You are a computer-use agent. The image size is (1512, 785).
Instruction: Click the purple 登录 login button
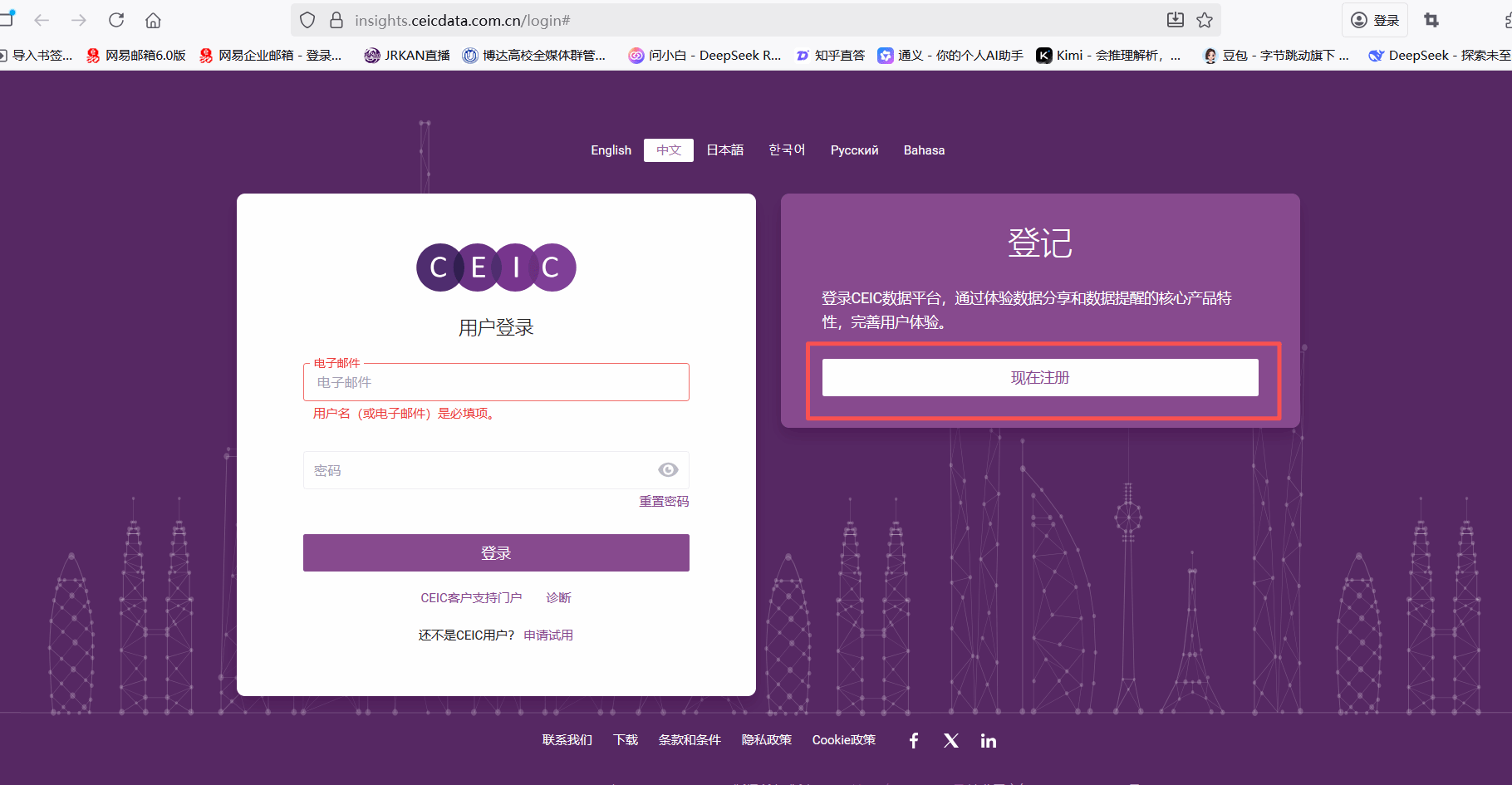tap(496, 553)
